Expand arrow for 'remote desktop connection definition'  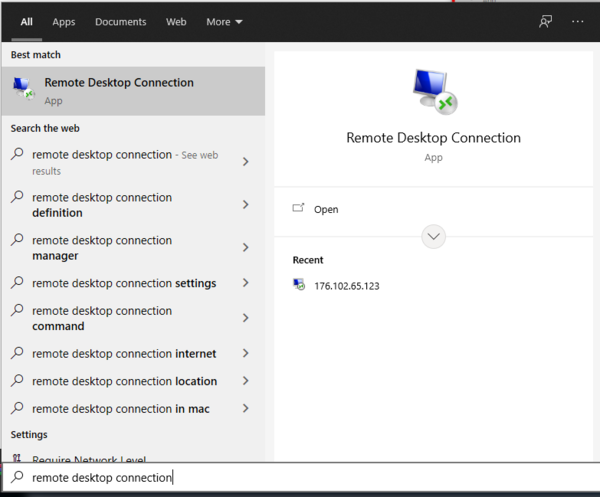tap(246, 205)
